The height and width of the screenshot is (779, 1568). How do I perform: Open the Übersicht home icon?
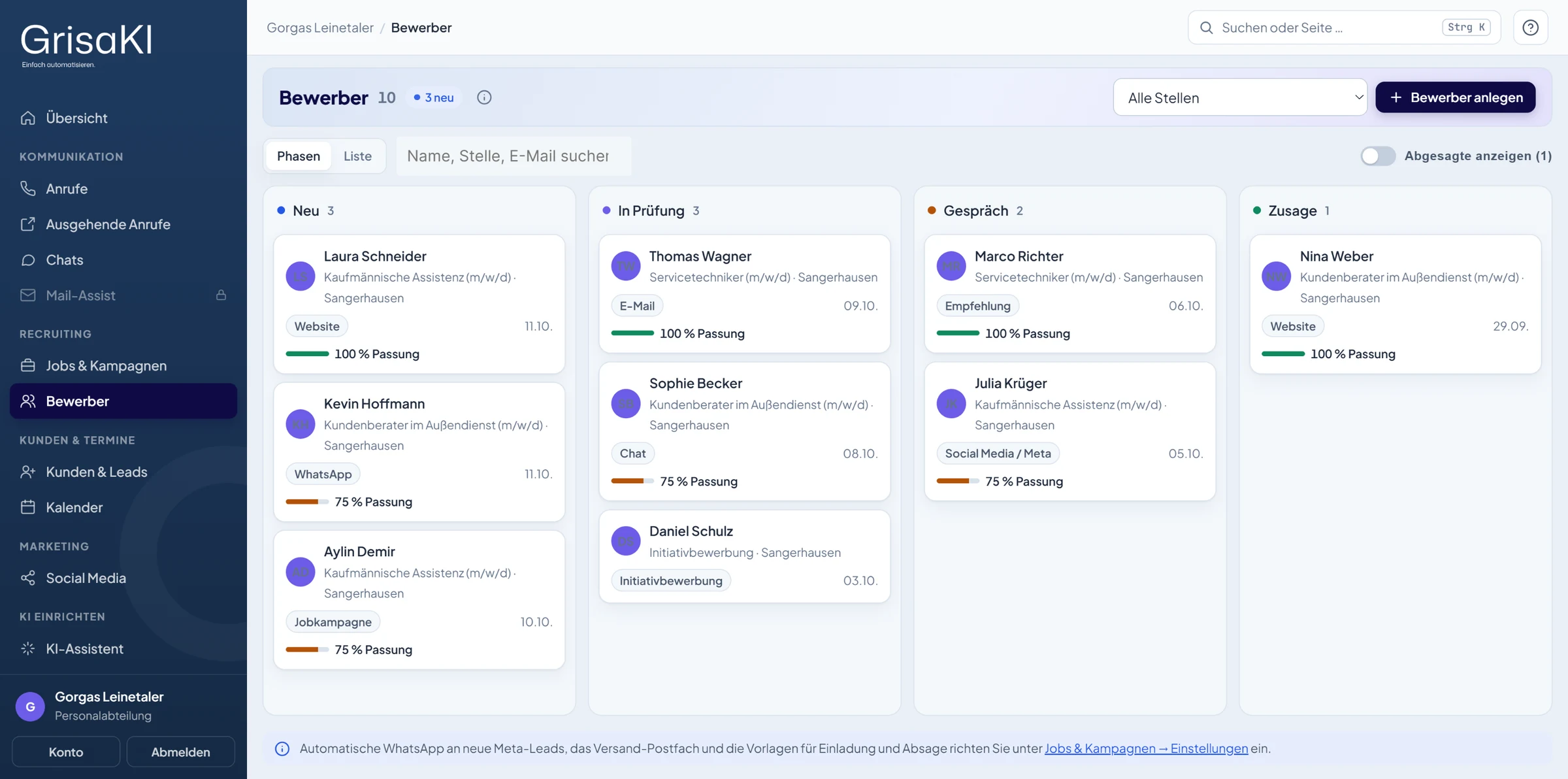27,118
